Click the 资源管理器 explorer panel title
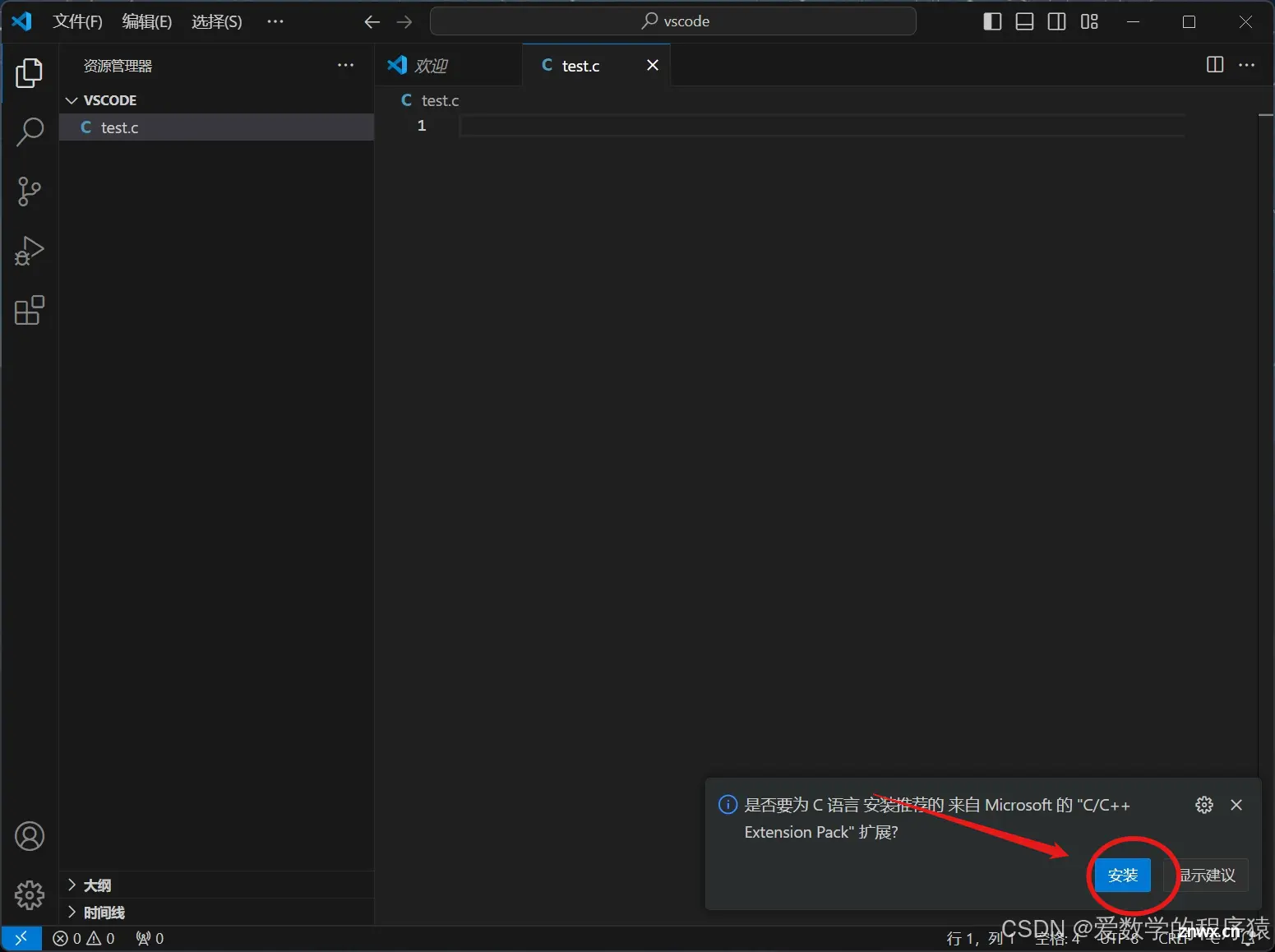 click(118, 66)
